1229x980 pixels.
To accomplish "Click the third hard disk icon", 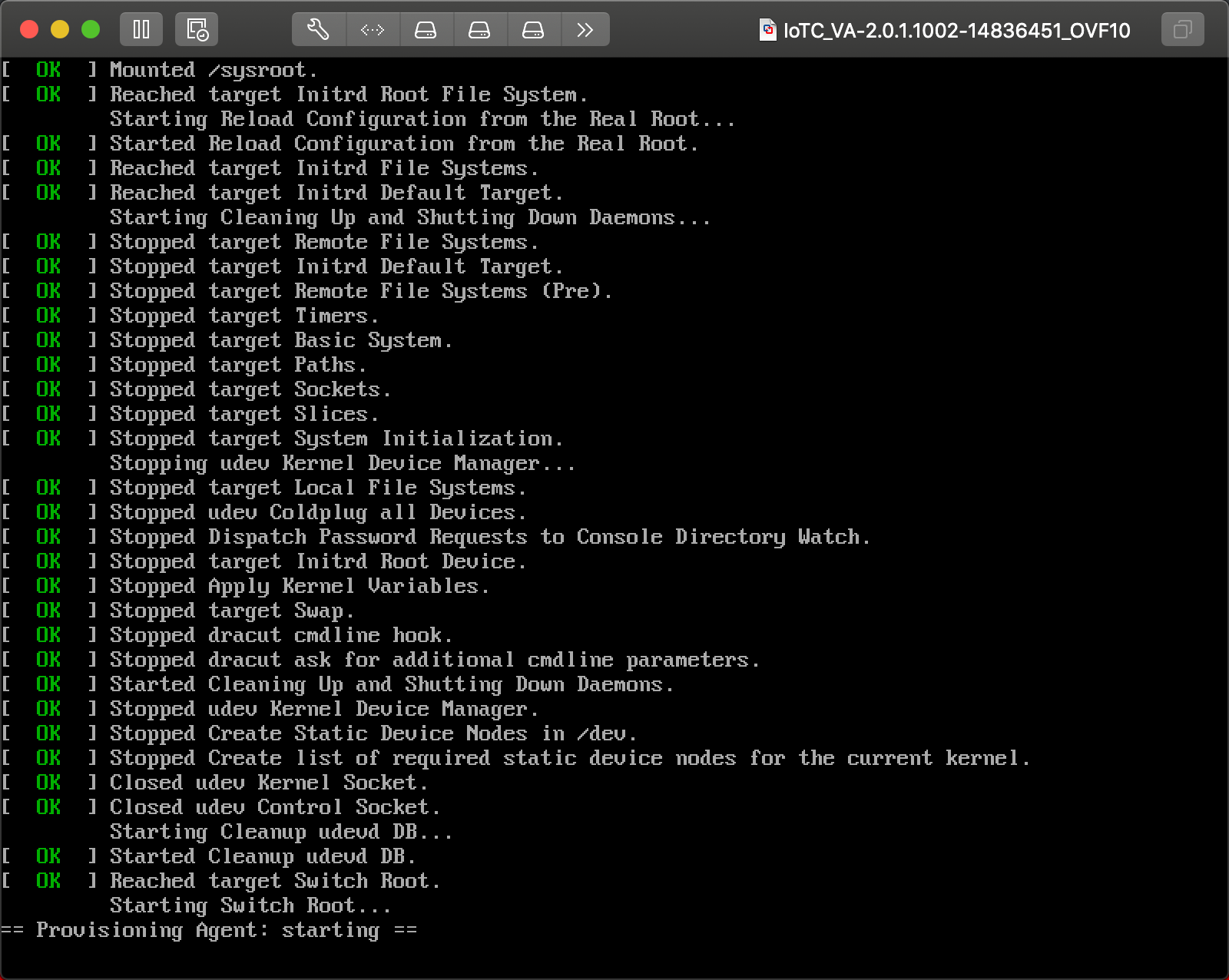I will [x=533, y=30].
